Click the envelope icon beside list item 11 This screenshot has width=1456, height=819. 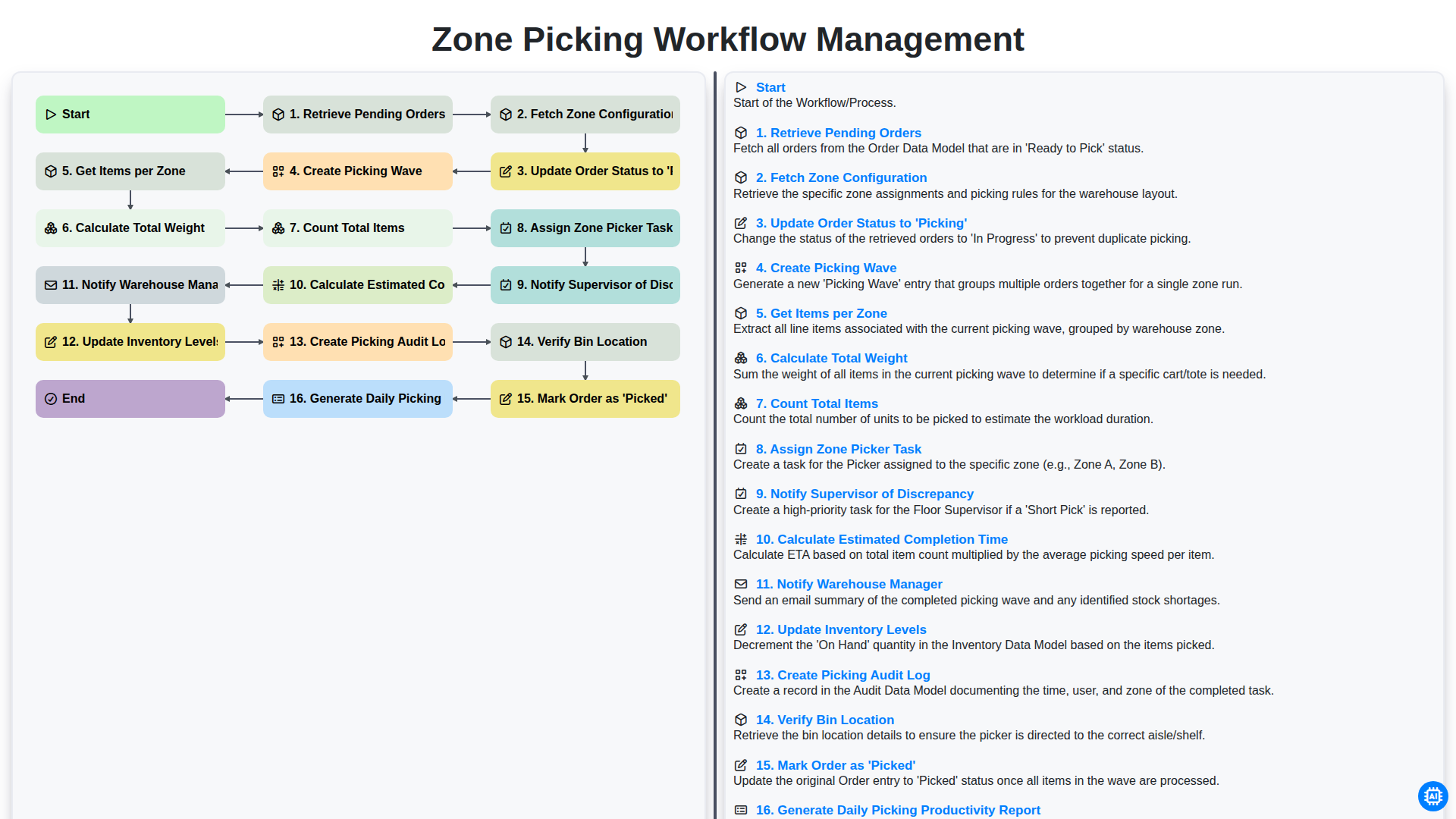pos(741,584)
